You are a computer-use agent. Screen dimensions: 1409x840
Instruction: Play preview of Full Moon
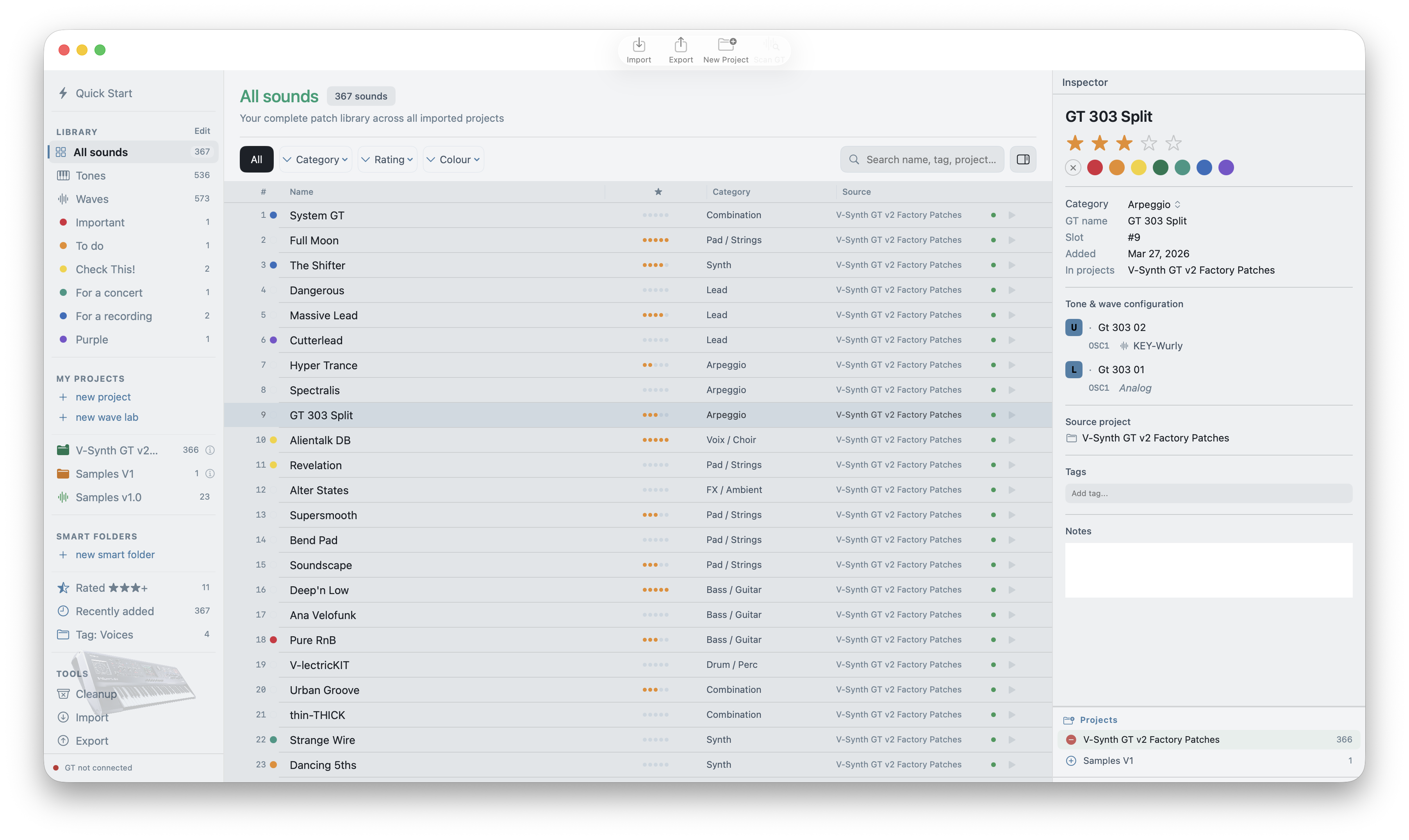tap(1012, 240)
